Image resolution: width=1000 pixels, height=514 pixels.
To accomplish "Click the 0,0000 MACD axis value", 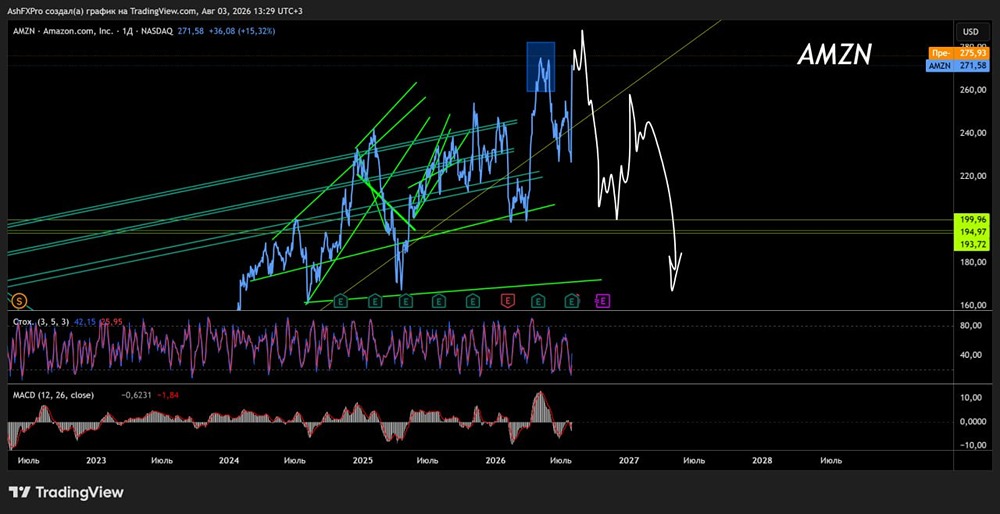I will 973,422.
